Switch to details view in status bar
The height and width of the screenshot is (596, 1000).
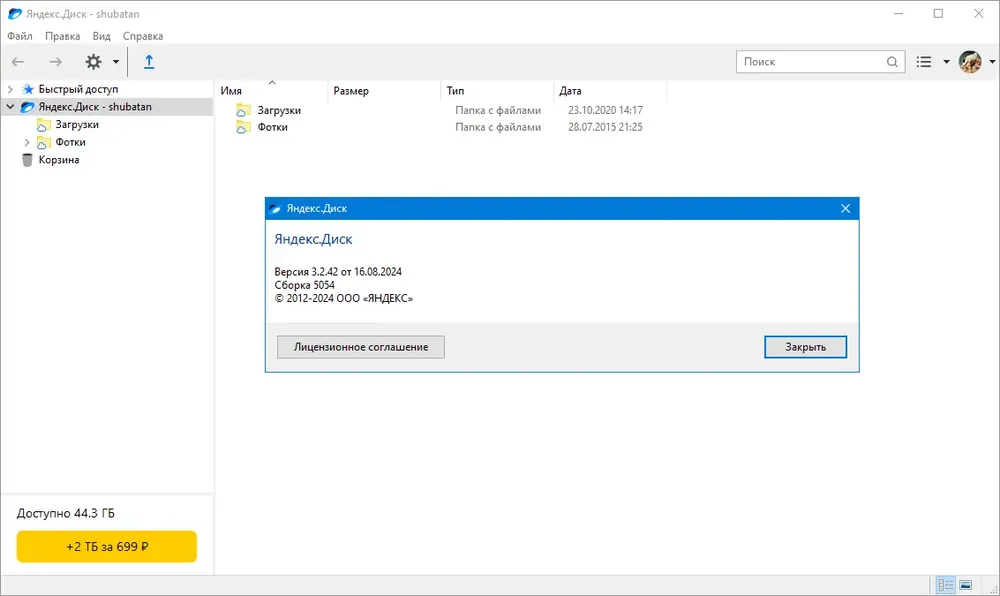[x=946, y=585]
